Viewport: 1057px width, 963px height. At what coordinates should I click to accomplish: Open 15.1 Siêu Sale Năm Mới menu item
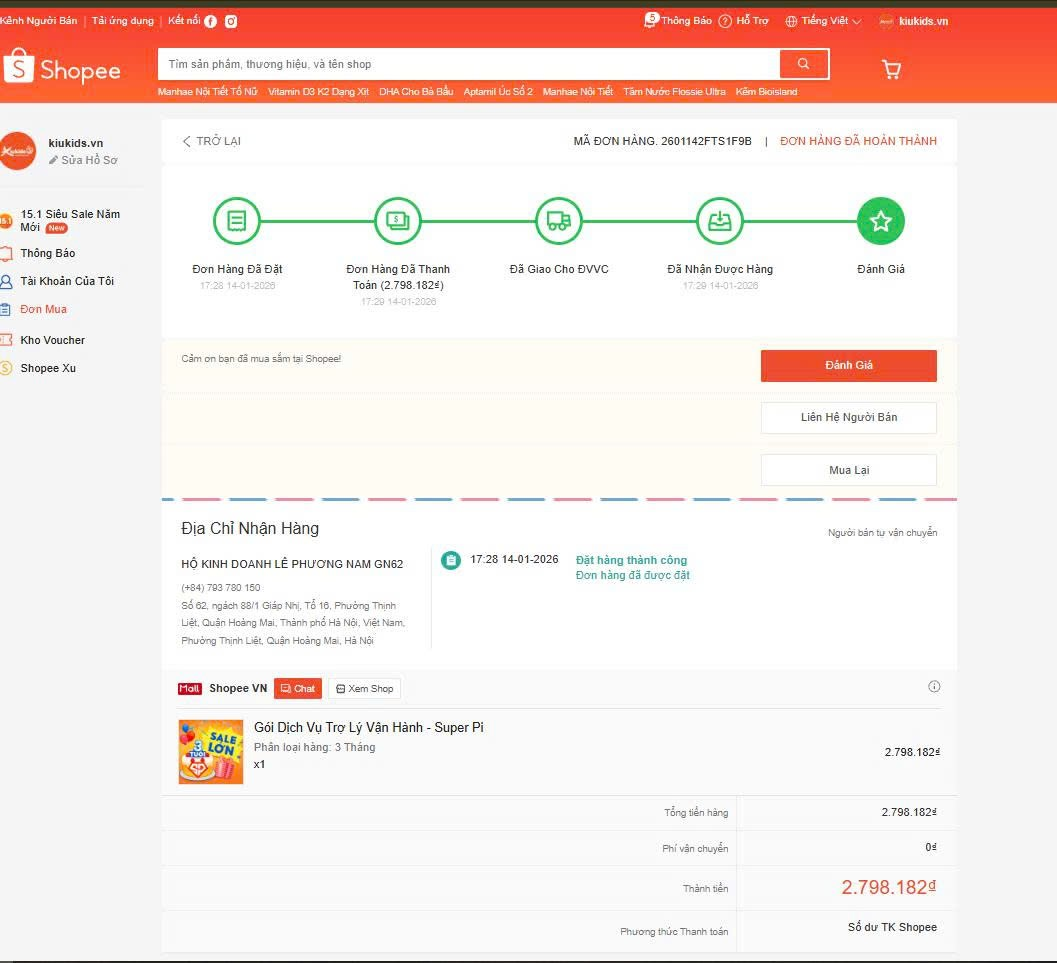70,220
